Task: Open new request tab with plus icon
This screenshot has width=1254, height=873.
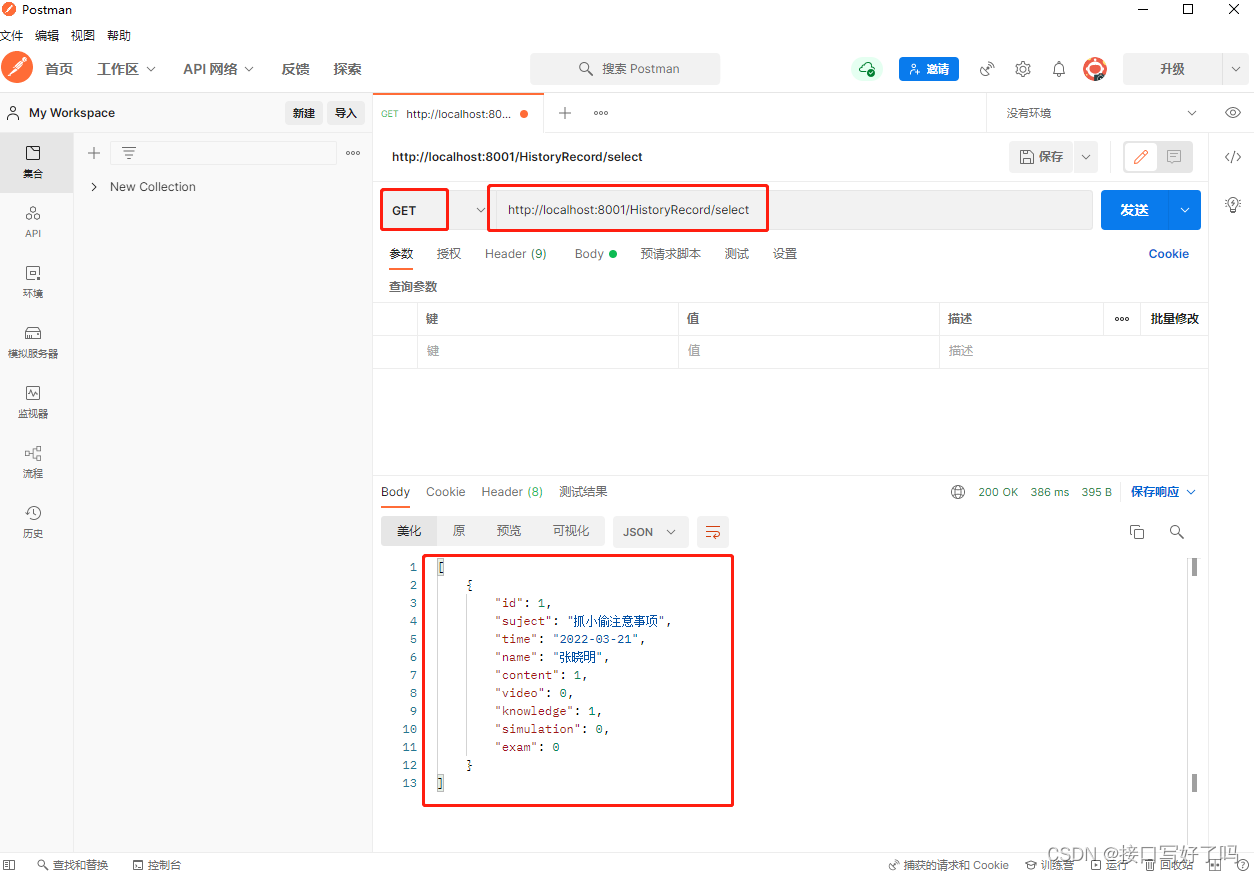Action: 565,113
